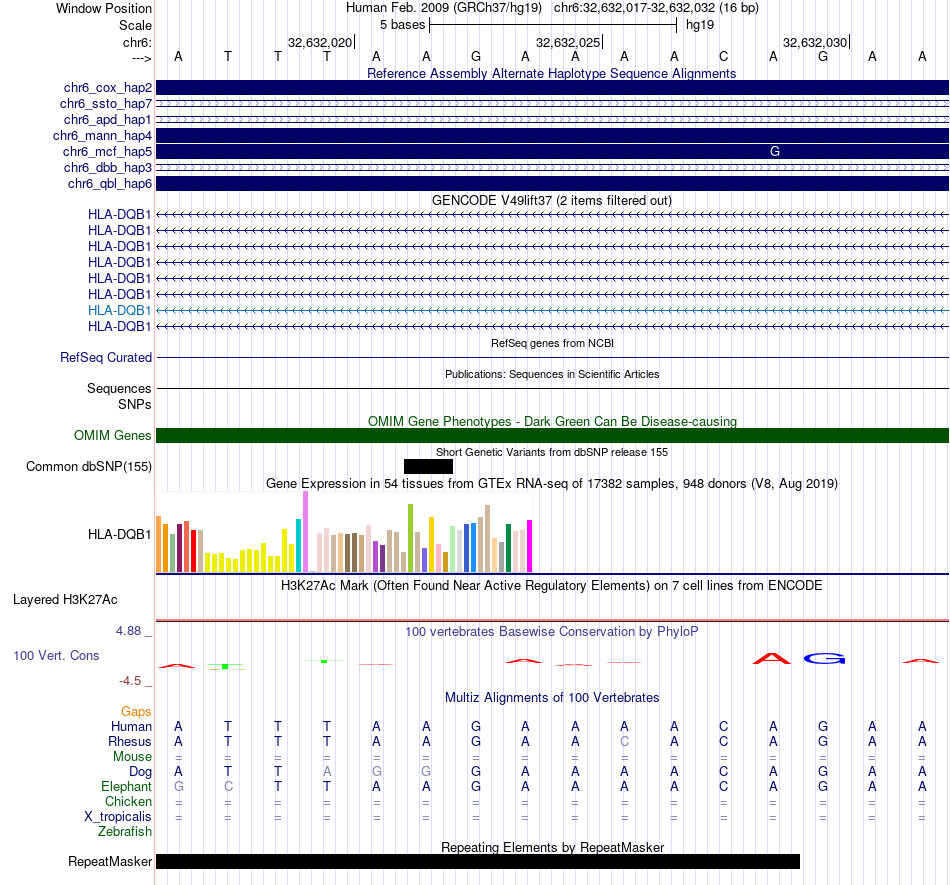Open Publications: Sequences in Scientific Articles title

tap(552, 374)
